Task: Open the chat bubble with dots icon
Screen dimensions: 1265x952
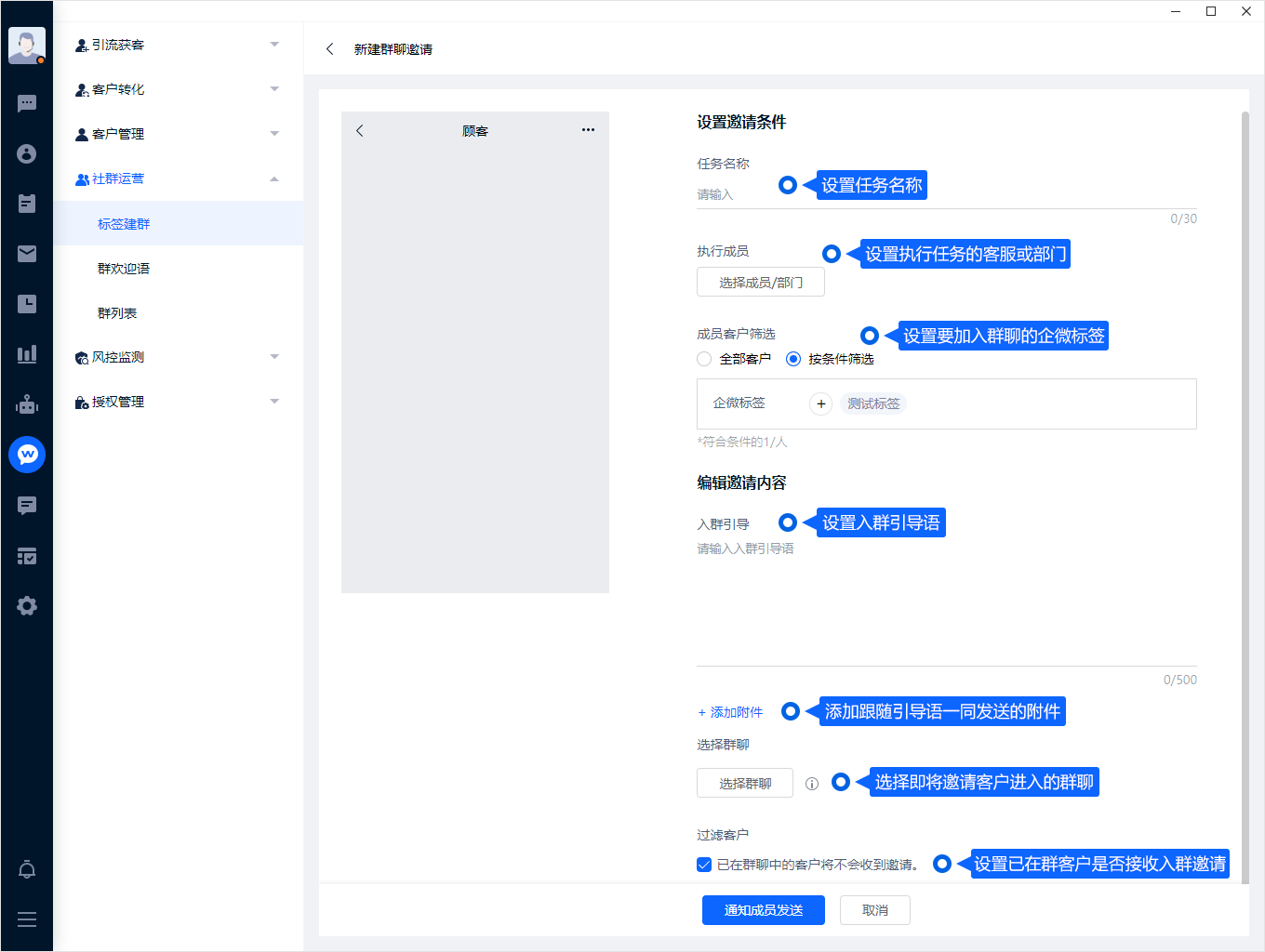Action: click(x=27, y=103)
